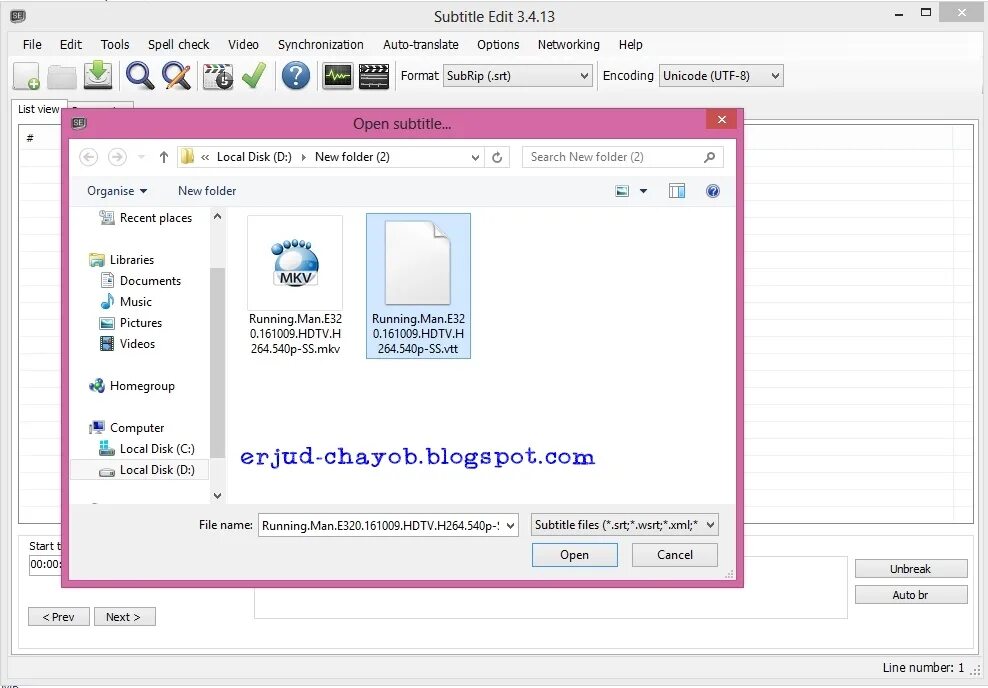Select the .vtt subtitle file
The height and width of the screenshot is (688, 988).
pyautogui.click(x=418, y=287)
